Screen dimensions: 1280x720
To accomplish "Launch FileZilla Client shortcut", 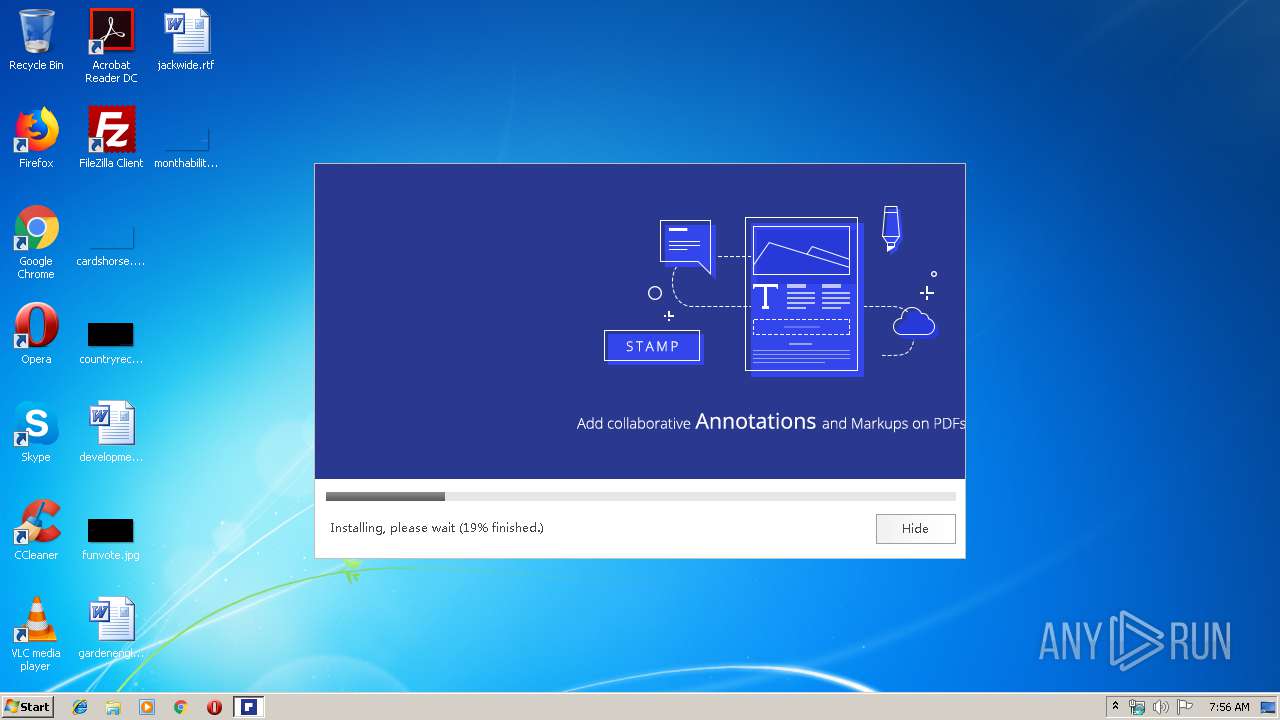I will coord(111,138).
